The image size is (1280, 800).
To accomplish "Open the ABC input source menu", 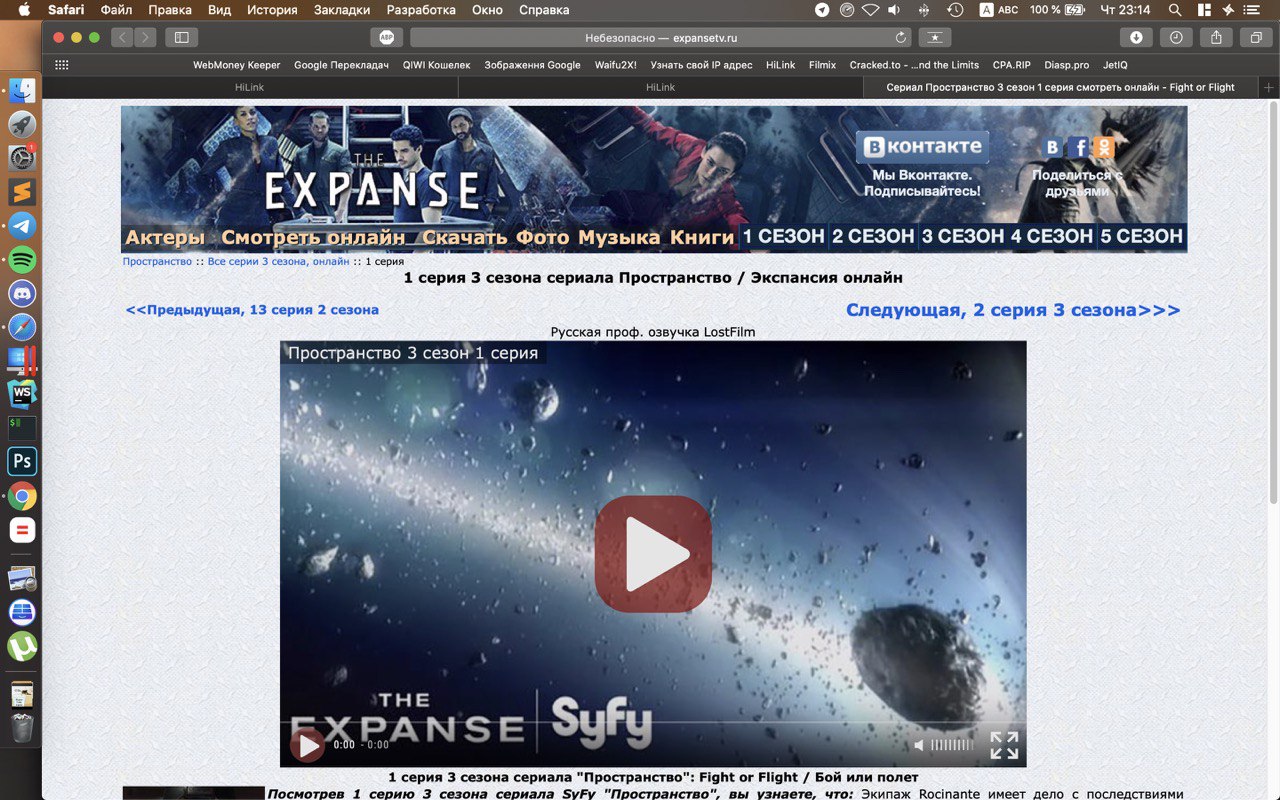I will 999,10.
